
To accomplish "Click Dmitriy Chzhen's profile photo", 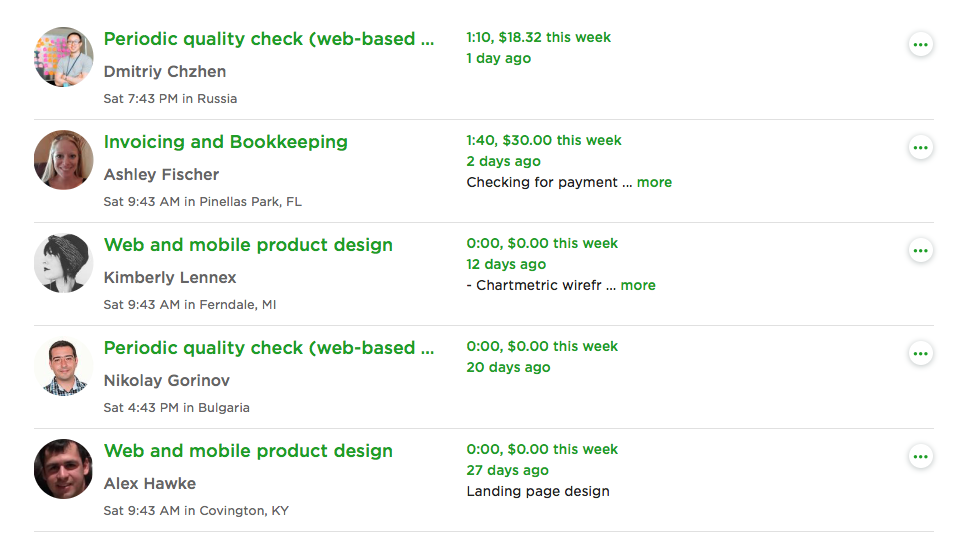I will 64,57.
